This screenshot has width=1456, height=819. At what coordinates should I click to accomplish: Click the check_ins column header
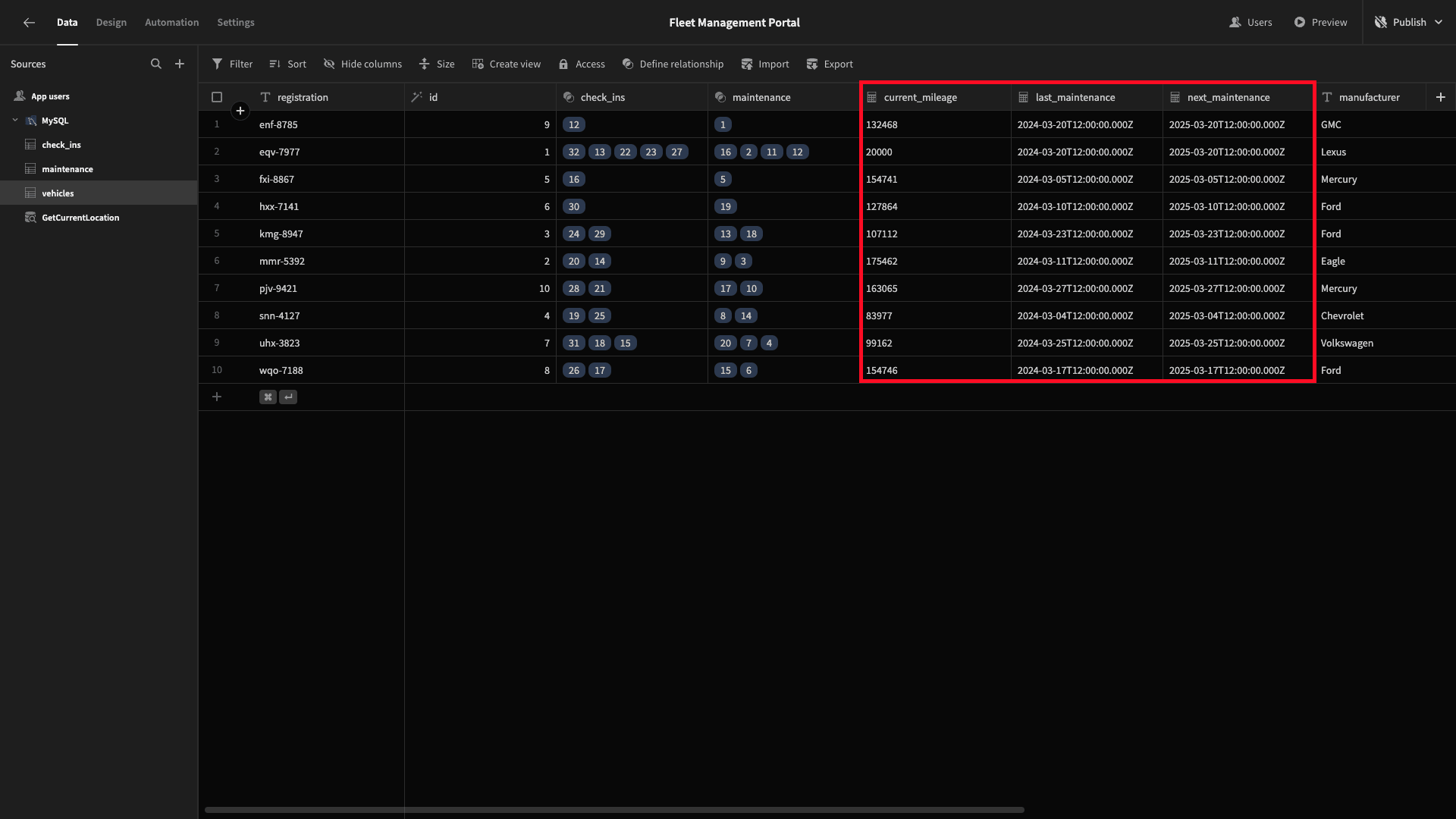tap(632, 97)
